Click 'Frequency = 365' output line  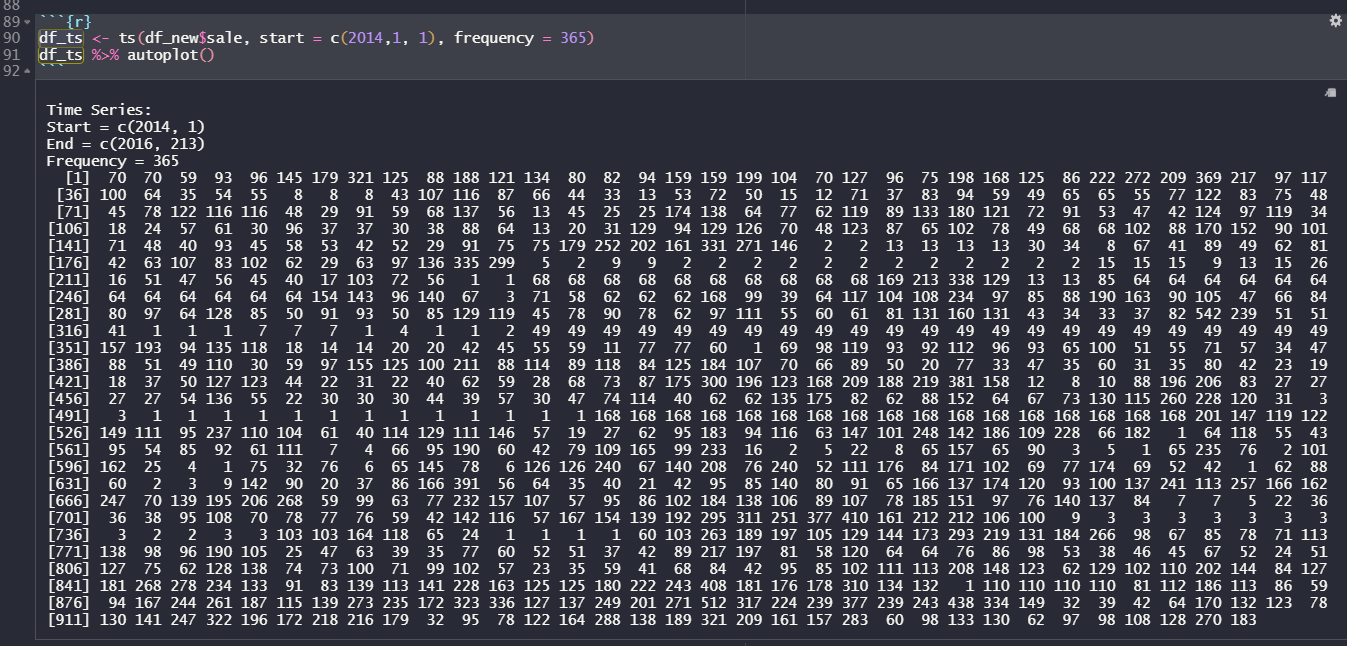(x=112, y=161)
